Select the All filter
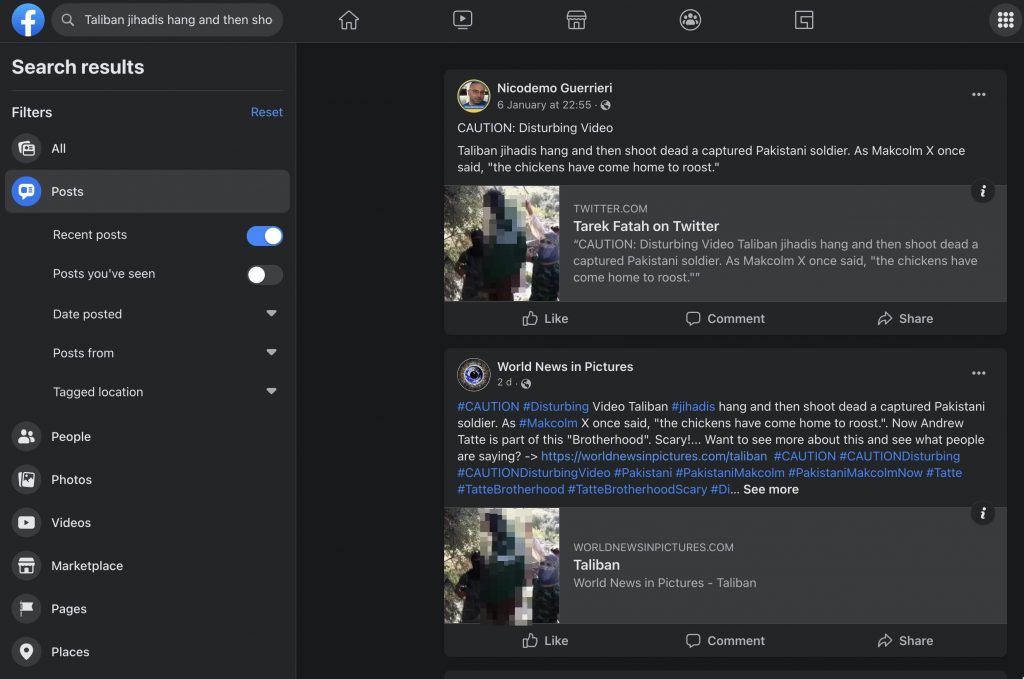Viewport: 1024px width, 679px height. point(147,149)
